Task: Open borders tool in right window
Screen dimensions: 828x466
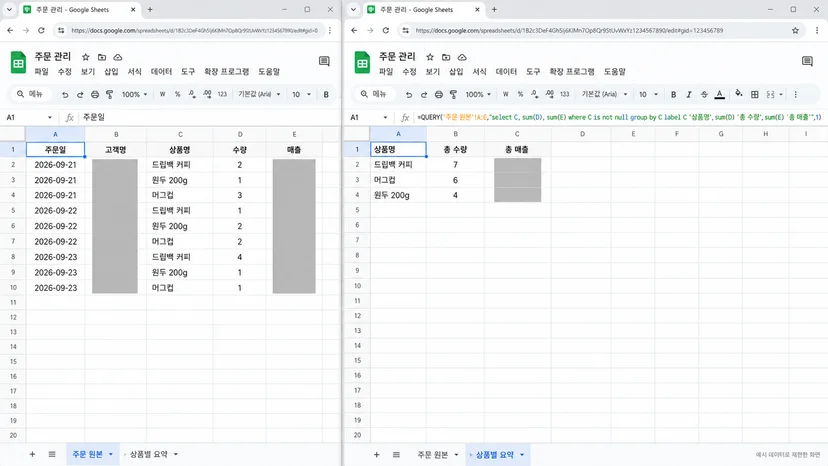Action: coord(755,95)
